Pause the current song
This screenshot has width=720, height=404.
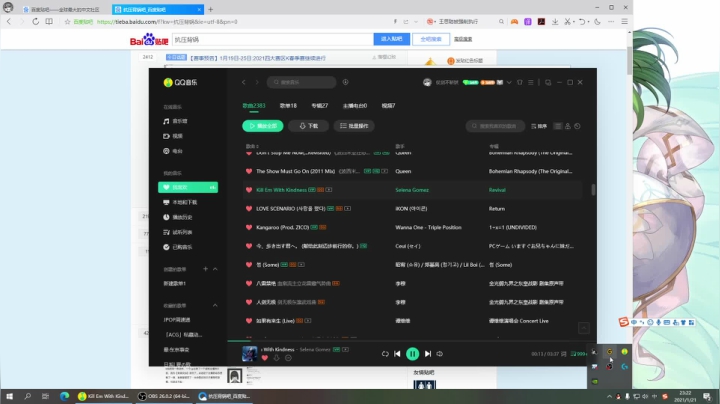click(x=412, y=354)
